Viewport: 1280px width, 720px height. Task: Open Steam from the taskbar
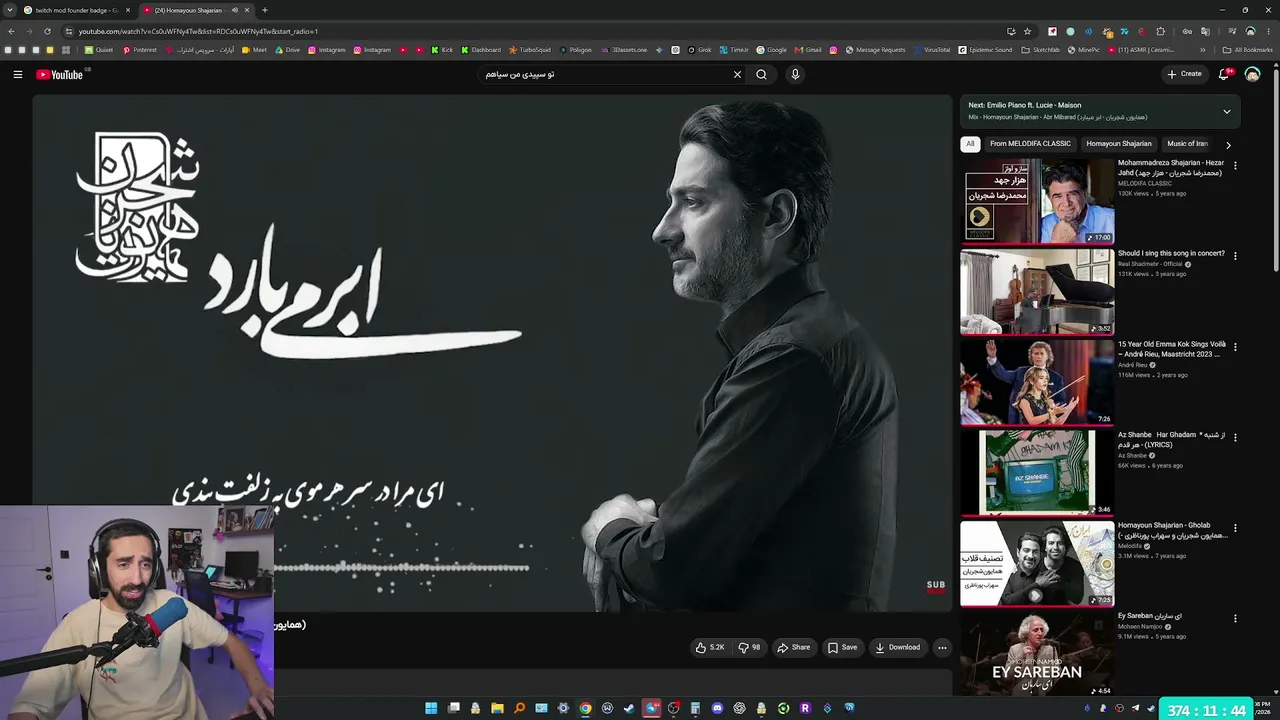point(629,708)
